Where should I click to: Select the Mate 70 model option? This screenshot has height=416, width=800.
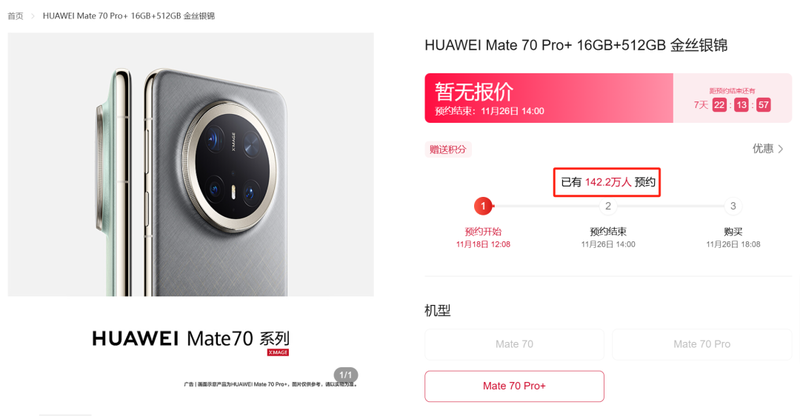pos(514,345)
